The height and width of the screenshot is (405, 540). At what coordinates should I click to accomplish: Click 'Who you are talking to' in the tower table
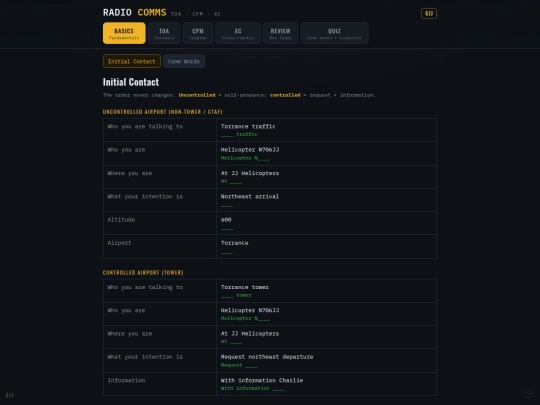(145, 287)
